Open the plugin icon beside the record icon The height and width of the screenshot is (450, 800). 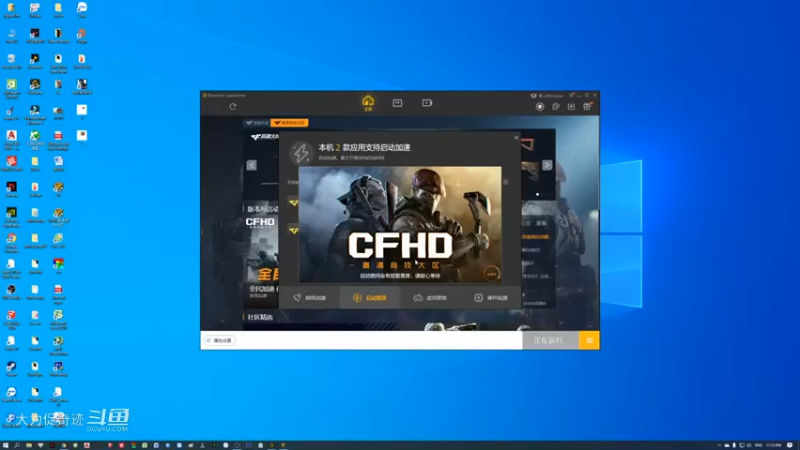(556, 107)
